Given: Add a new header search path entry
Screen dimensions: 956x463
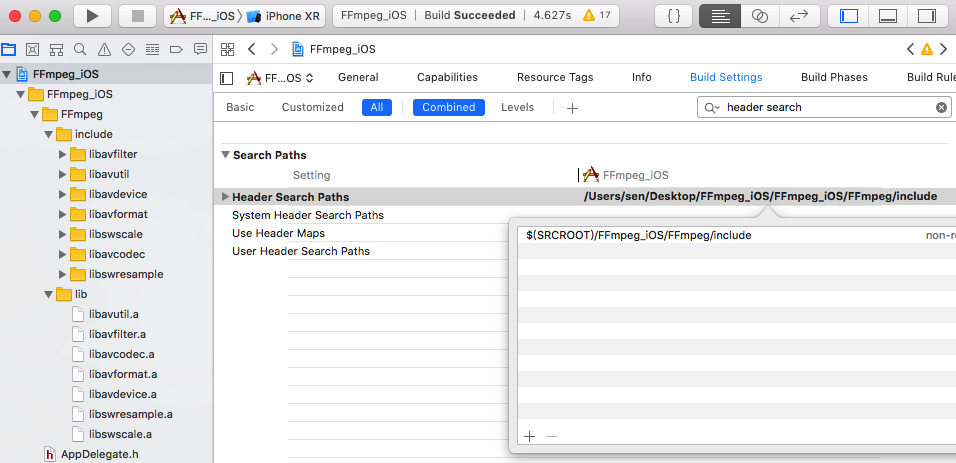Looking at the screenshot, I should [529, 436].
